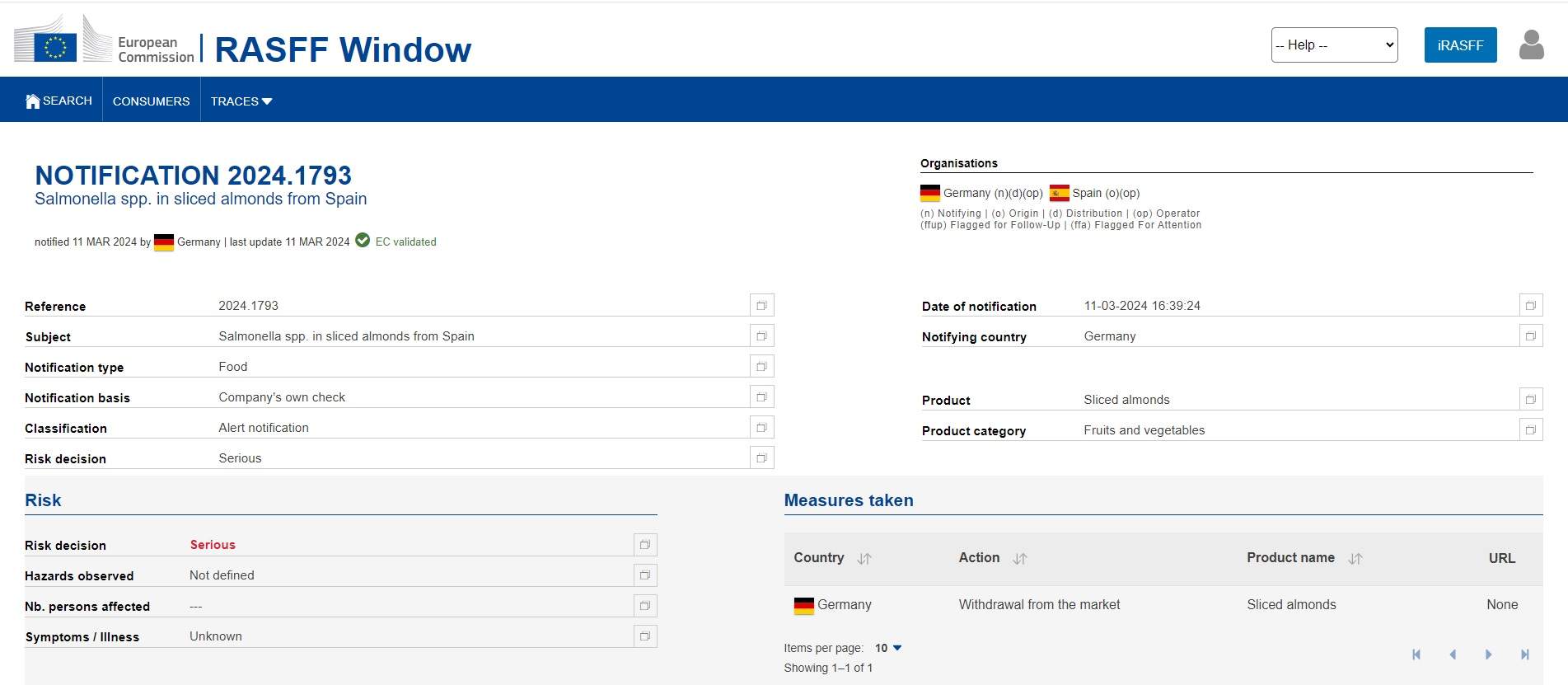Click 'Alert notification' value
Screen dimensions: 1568x685
[264, 428]
